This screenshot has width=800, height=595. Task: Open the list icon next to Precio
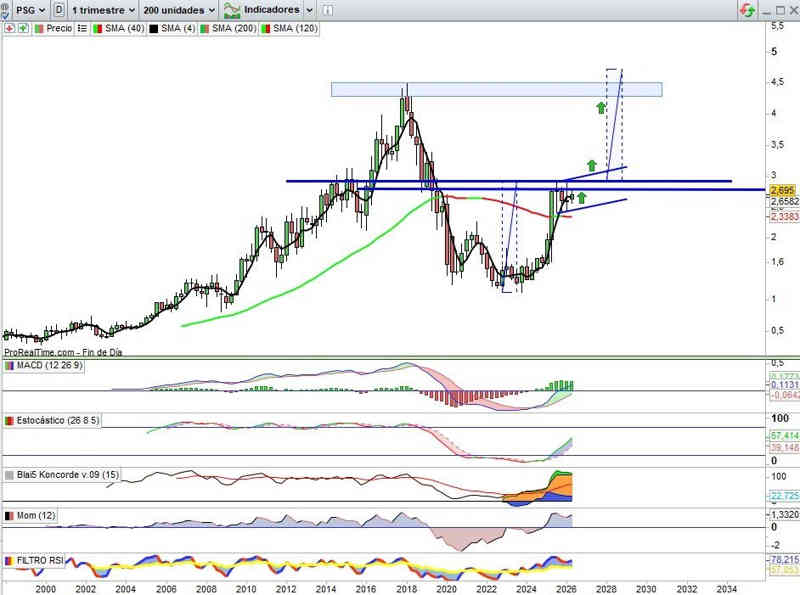point(82,29)
